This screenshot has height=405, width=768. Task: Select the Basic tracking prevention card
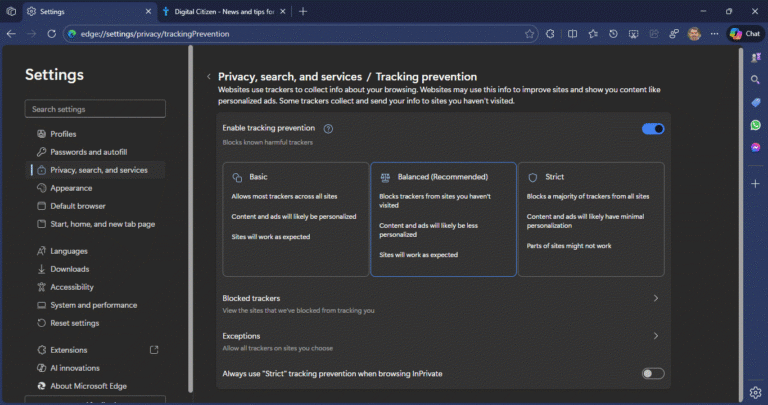(x=295, y=219)
